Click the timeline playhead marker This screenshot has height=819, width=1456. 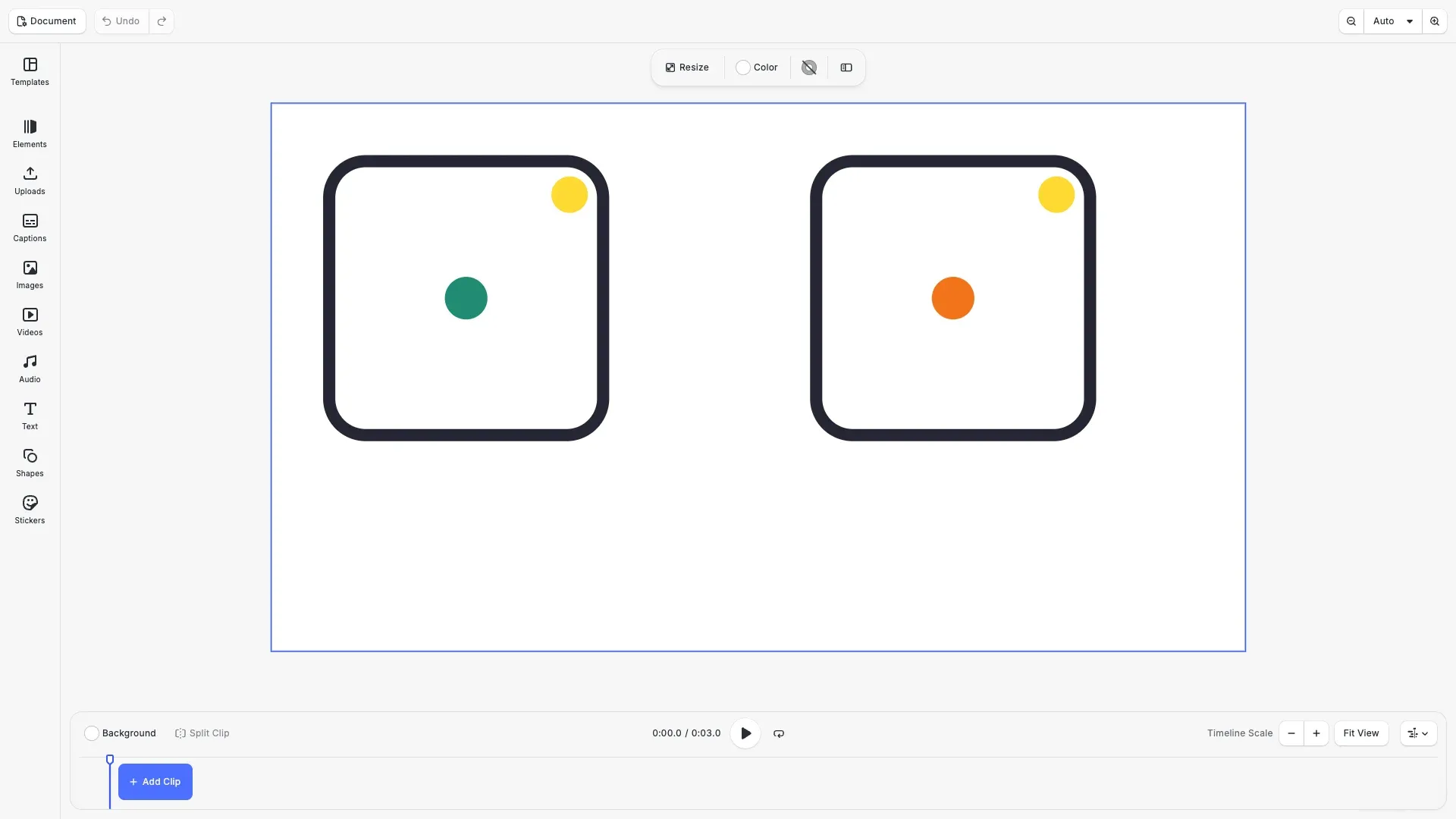pos(110,760)
